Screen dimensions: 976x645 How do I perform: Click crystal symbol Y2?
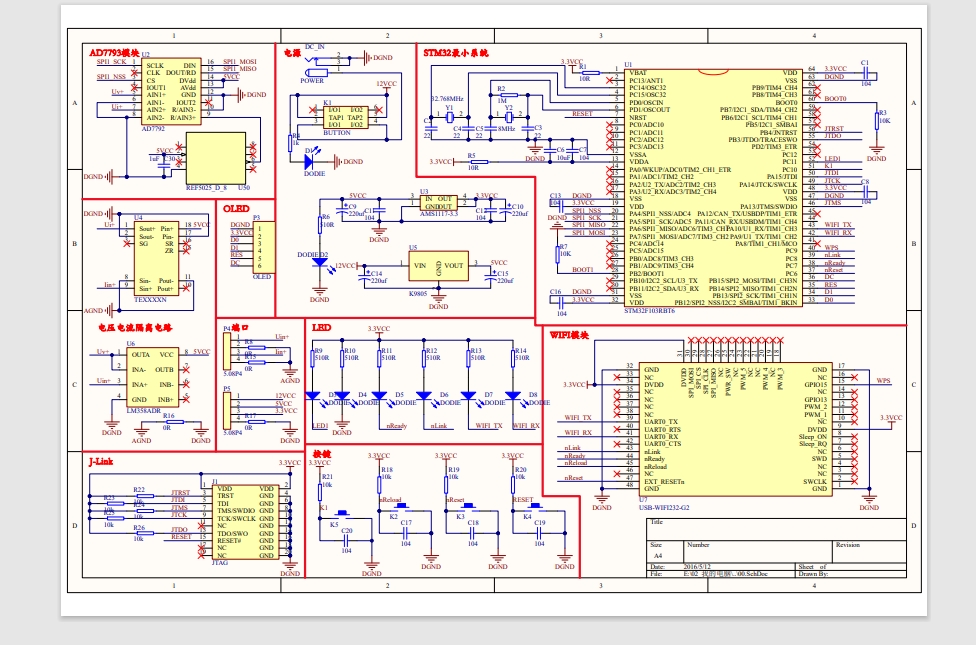coord(509,116)
